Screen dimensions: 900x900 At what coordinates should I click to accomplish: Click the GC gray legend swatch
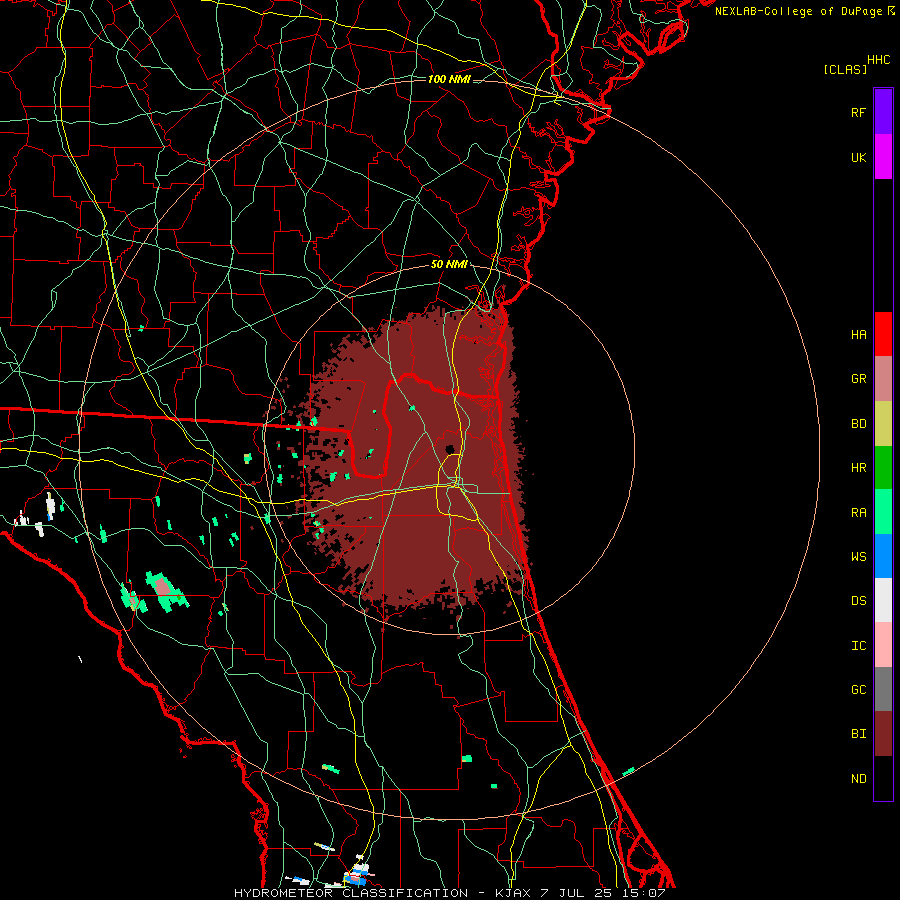point(883,689)
